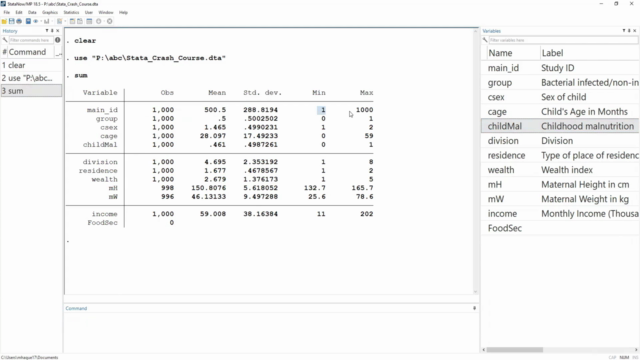Image resolution: width=640 pixels, height=360 pixels.
Task: Click the History panel info circle icon
Action: tap(58, 40)
